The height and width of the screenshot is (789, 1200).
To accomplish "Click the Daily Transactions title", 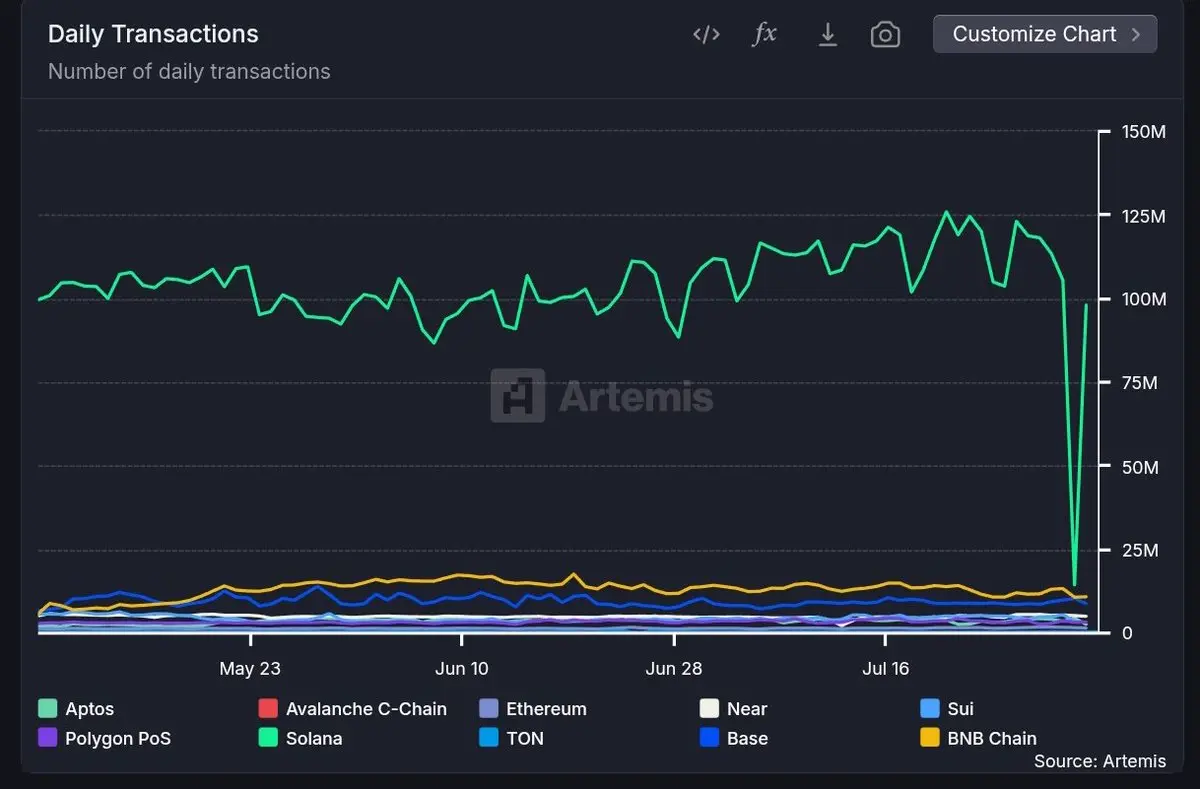I will pos(153,34).
